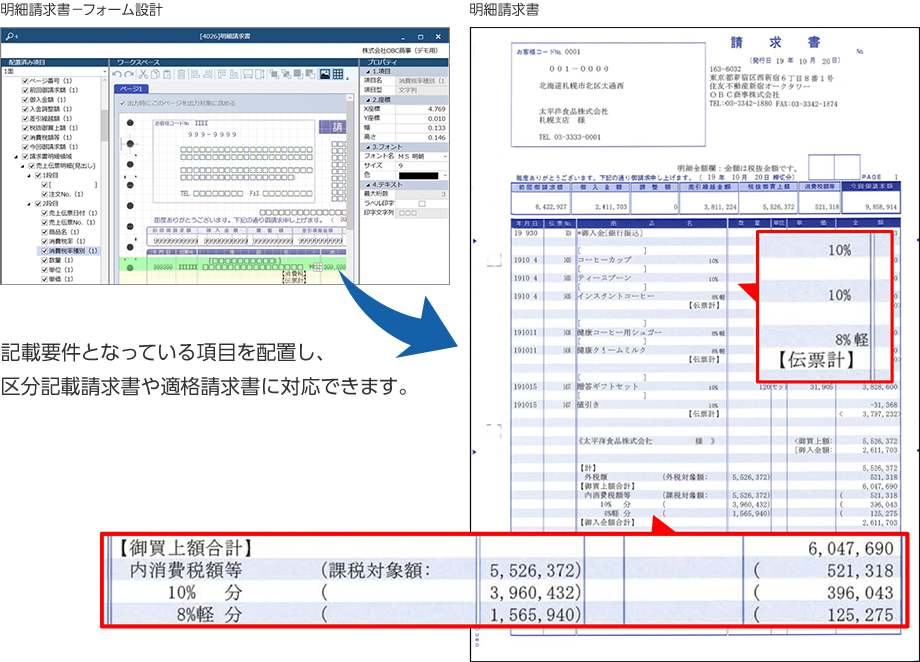Image resolution: width=920 pixels, height=662 pixels.
Task: Click the Redo icon in workspace toolbar
Action: point(129,75)
